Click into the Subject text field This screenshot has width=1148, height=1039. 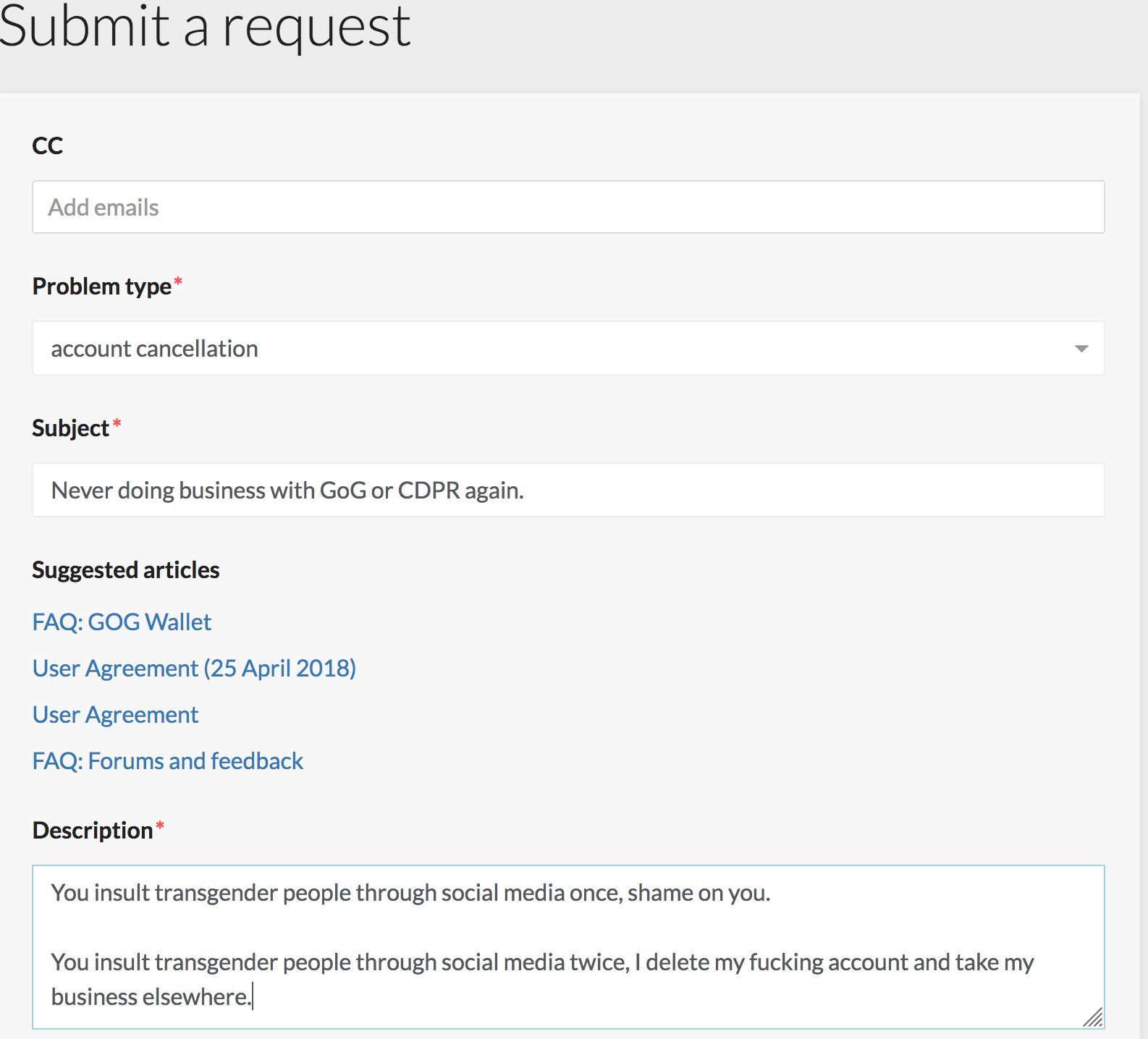pyautogui.click(x=568, y=491)
